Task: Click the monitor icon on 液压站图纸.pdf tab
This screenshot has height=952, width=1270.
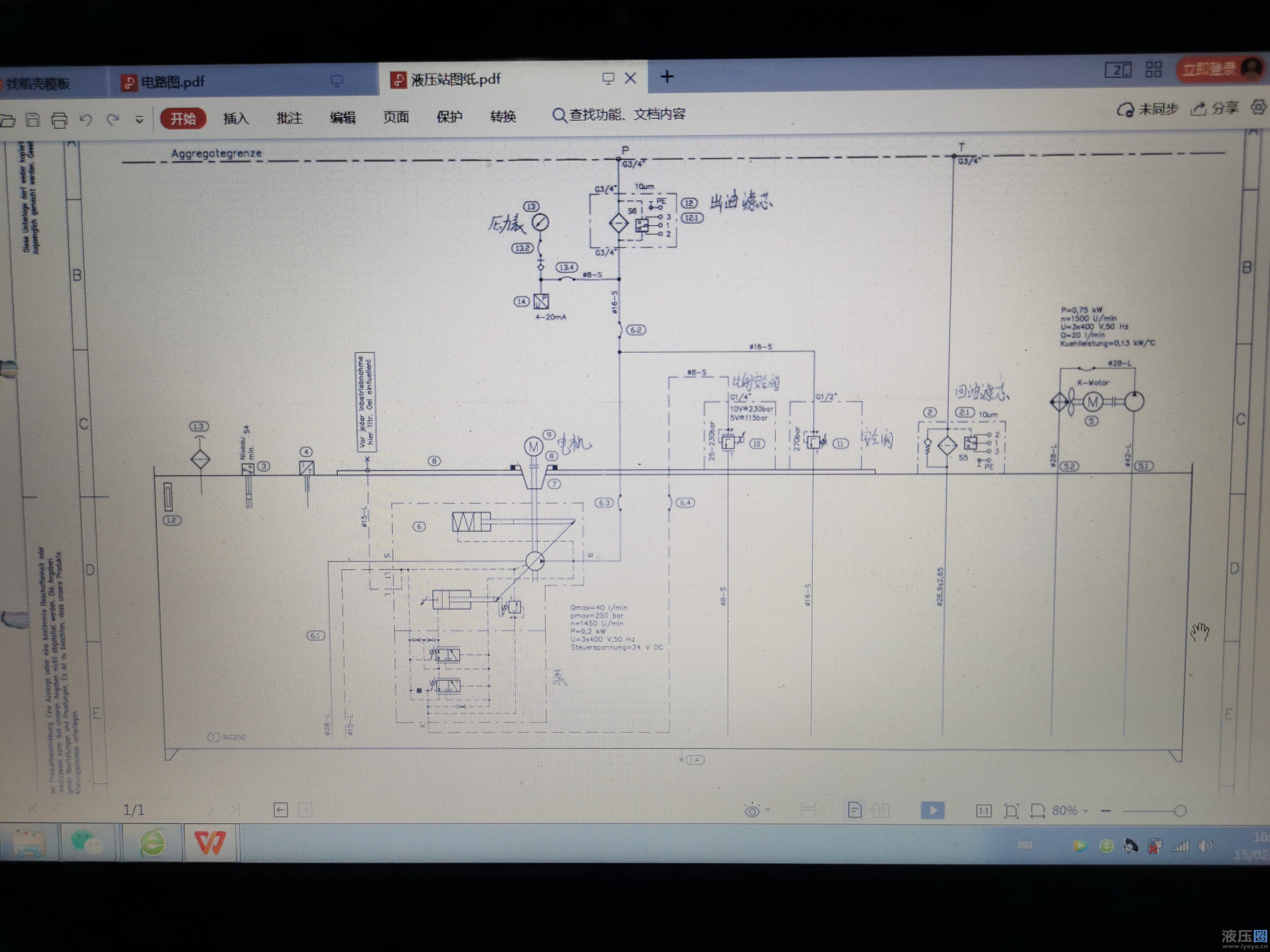Action: click(608, 79)
